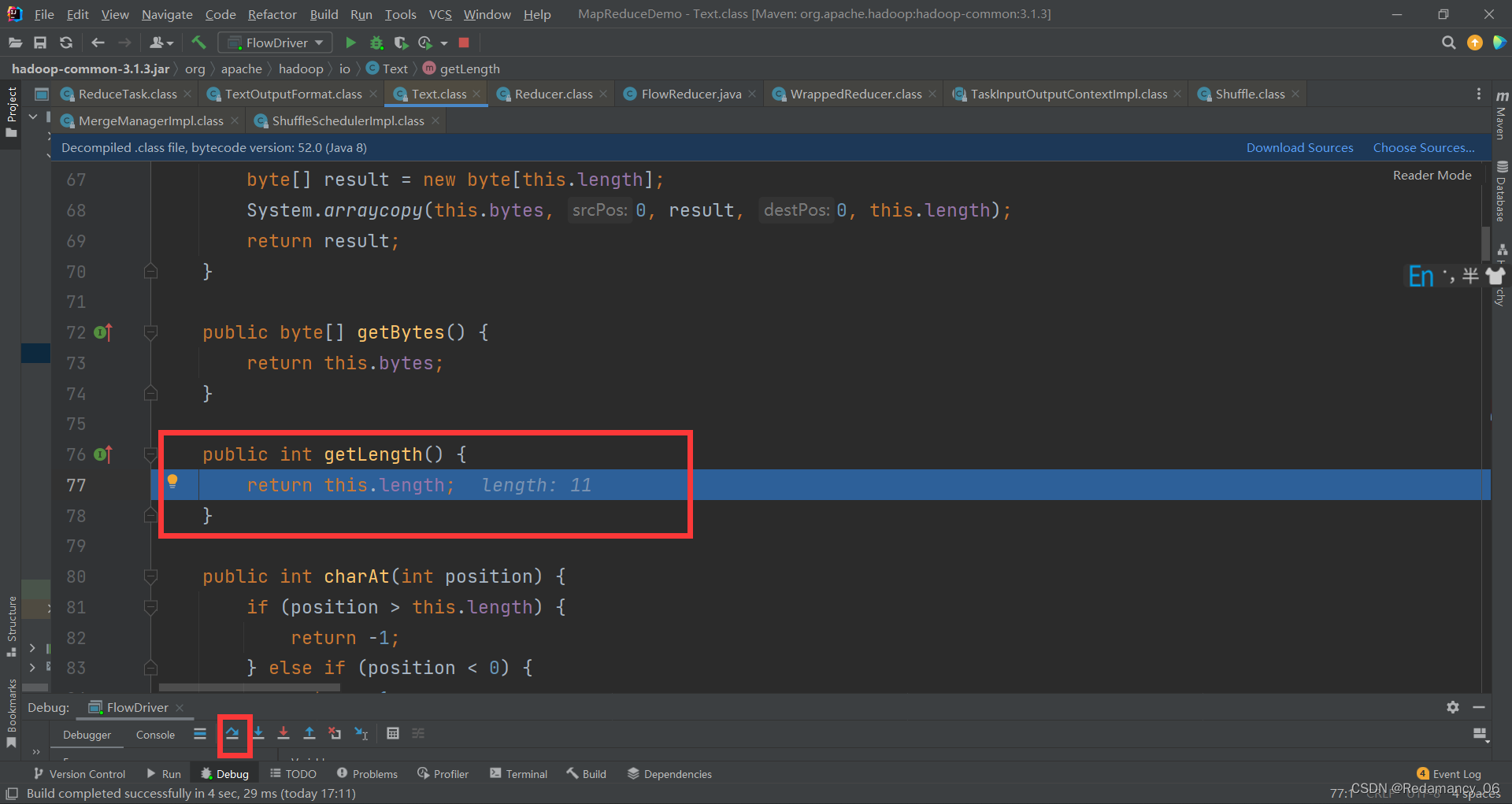Screen dimensions: 1512x804
Task: Open Debug panel settings gear
Action: click(1453, 707)
